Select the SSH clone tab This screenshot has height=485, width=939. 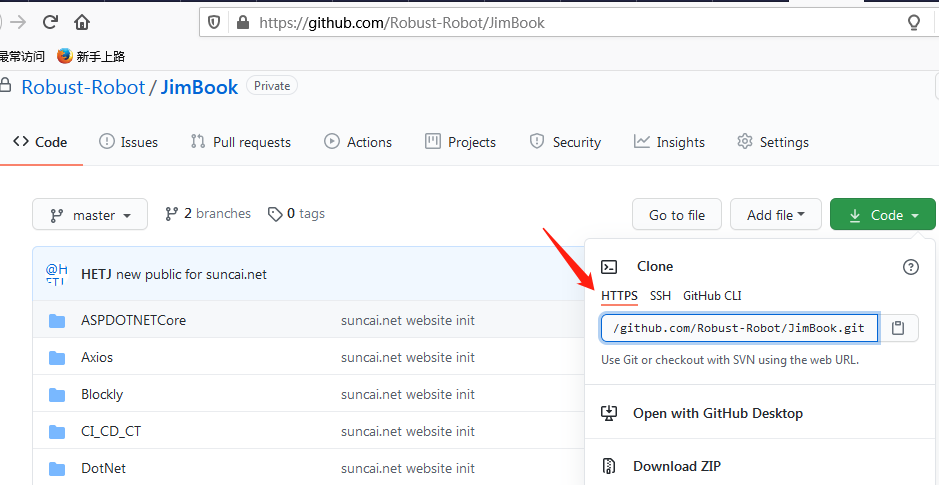click(661, 296)
